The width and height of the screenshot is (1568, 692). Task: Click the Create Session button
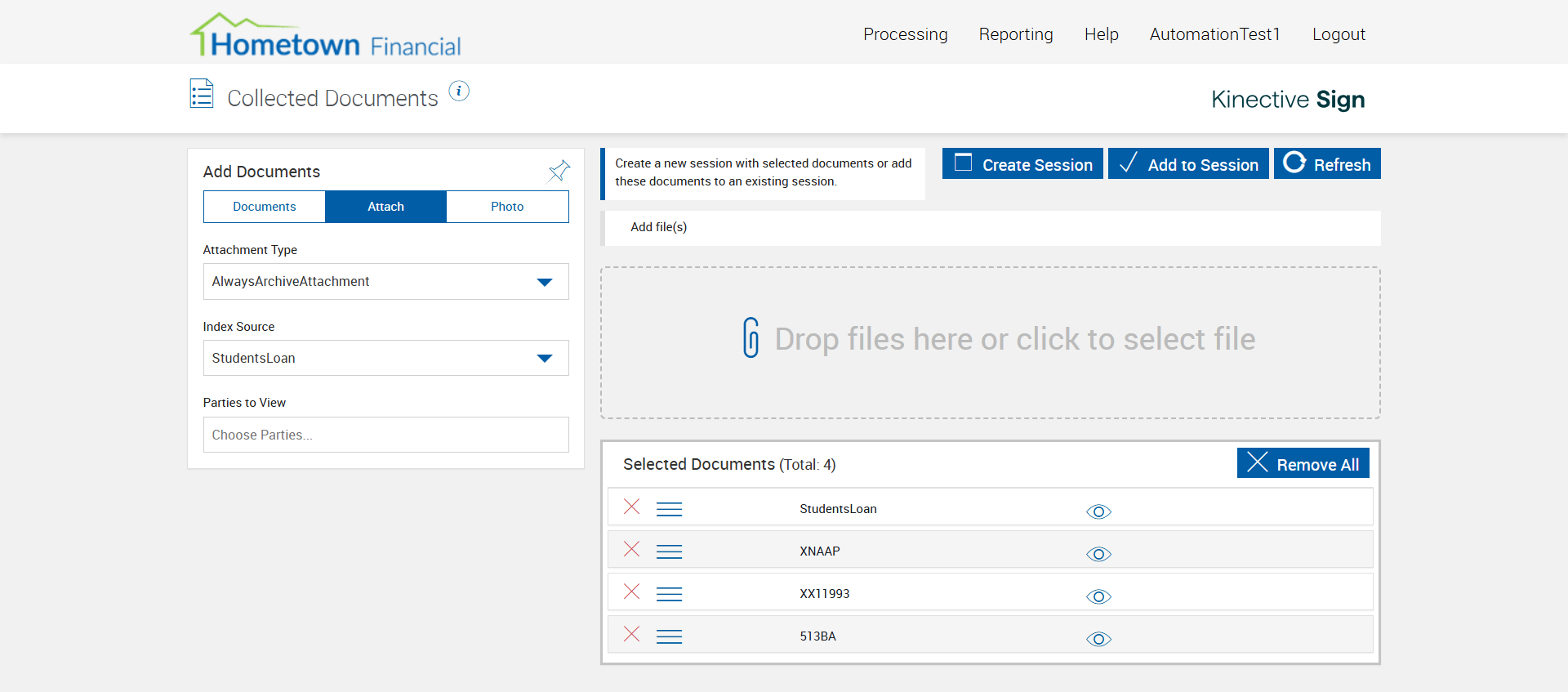[1022, 164]
